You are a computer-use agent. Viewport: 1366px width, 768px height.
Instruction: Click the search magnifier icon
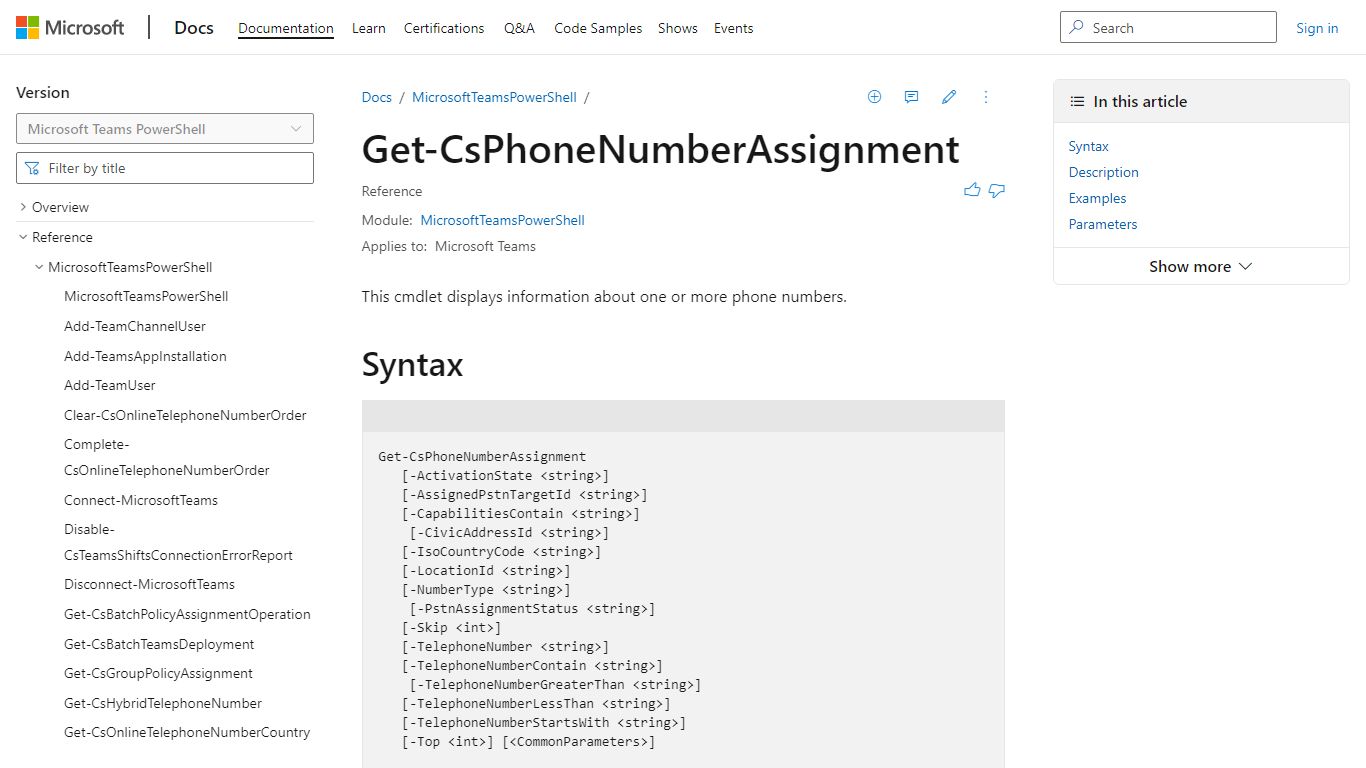[1077, 28]
